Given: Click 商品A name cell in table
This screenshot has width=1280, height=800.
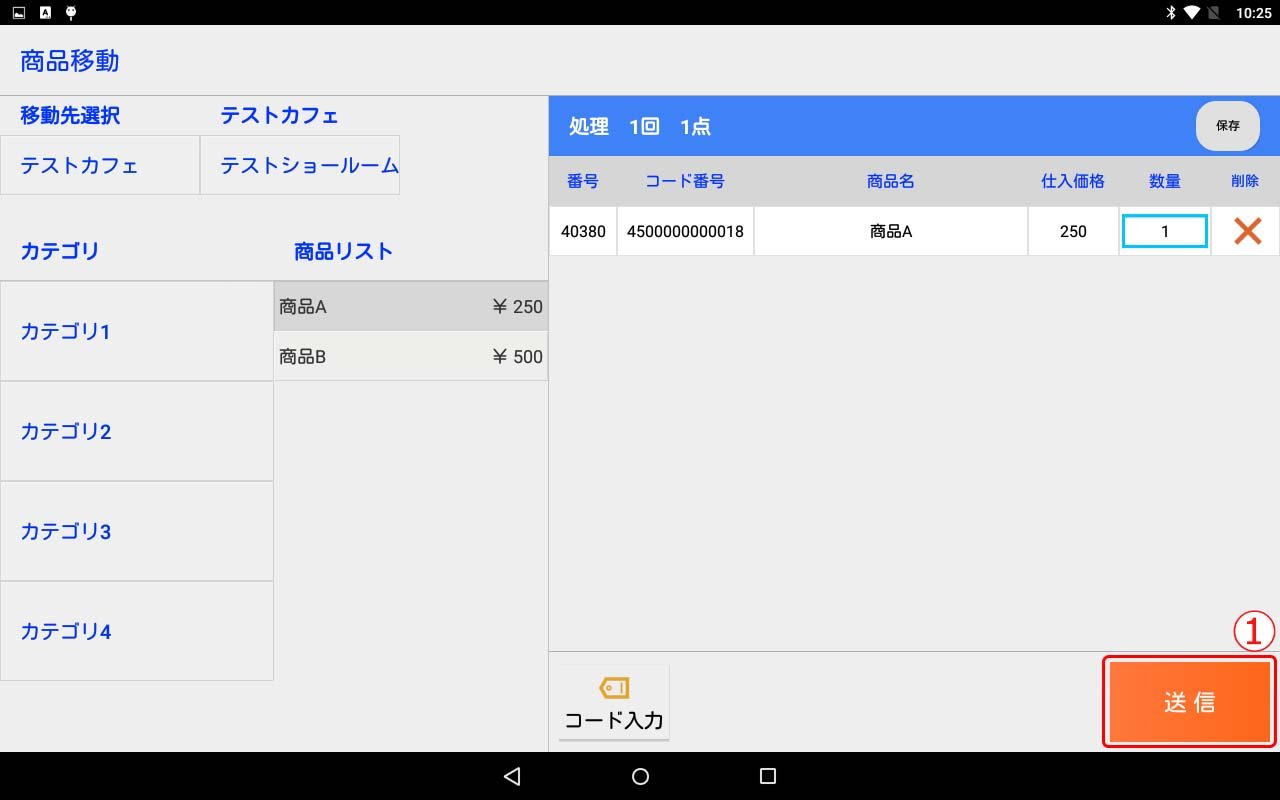Looking at the screenshot, I should point(891,231).
